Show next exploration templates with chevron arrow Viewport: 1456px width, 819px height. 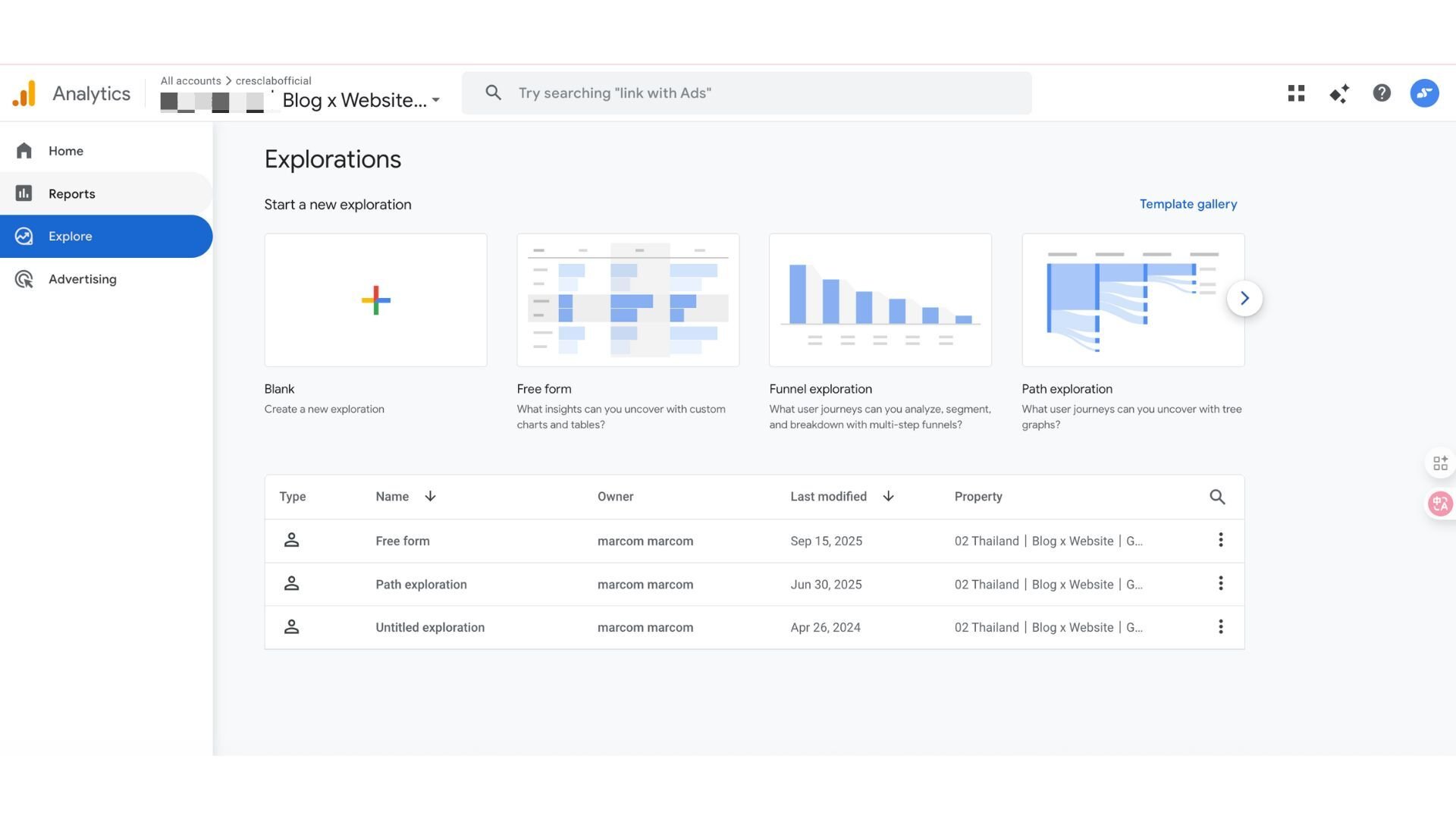[x=1244, y=299]
